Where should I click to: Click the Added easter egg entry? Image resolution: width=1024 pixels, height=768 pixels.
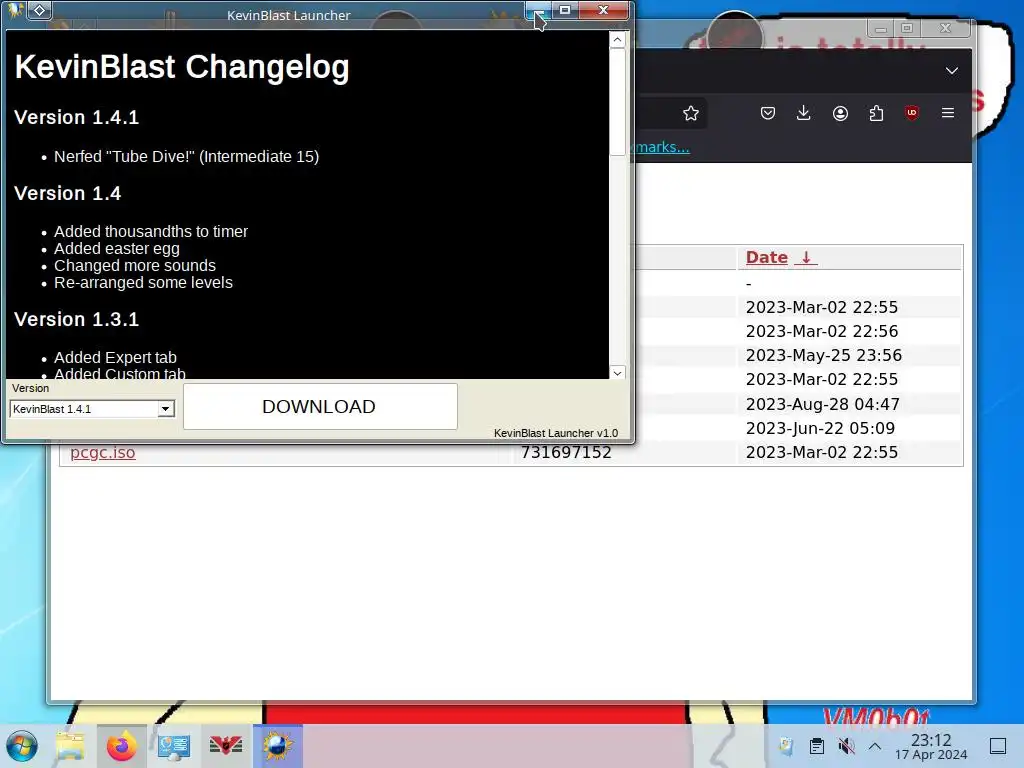[x=117, y=248]
